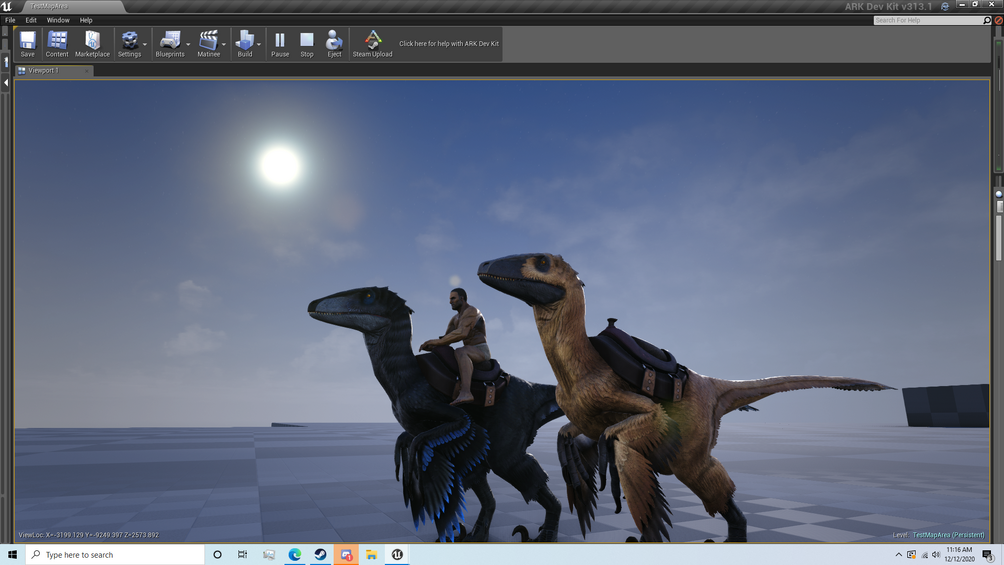Open the Window menu

pos(58,20)
